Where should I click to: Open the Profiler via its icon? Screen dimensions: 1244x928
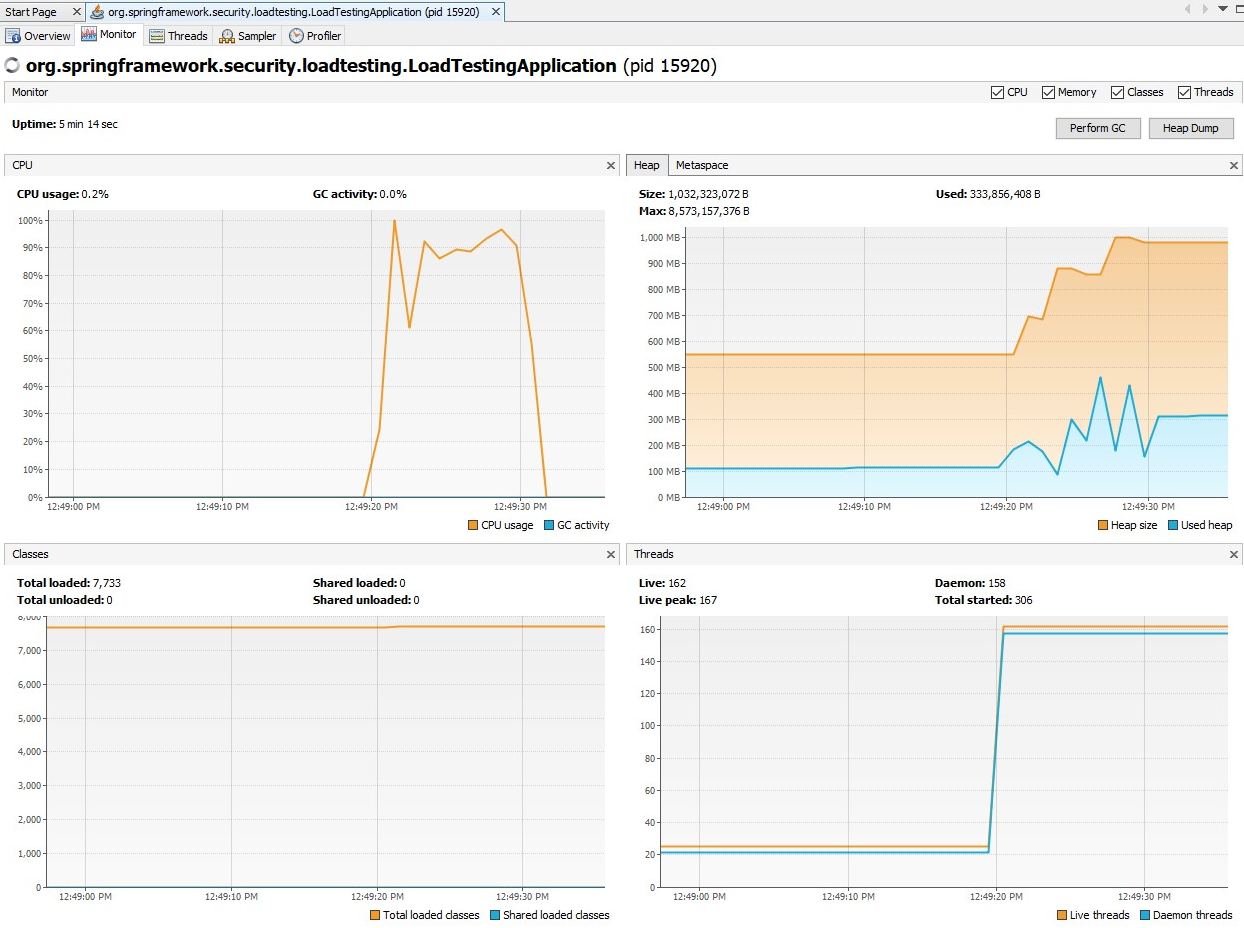tap(295, 35)
